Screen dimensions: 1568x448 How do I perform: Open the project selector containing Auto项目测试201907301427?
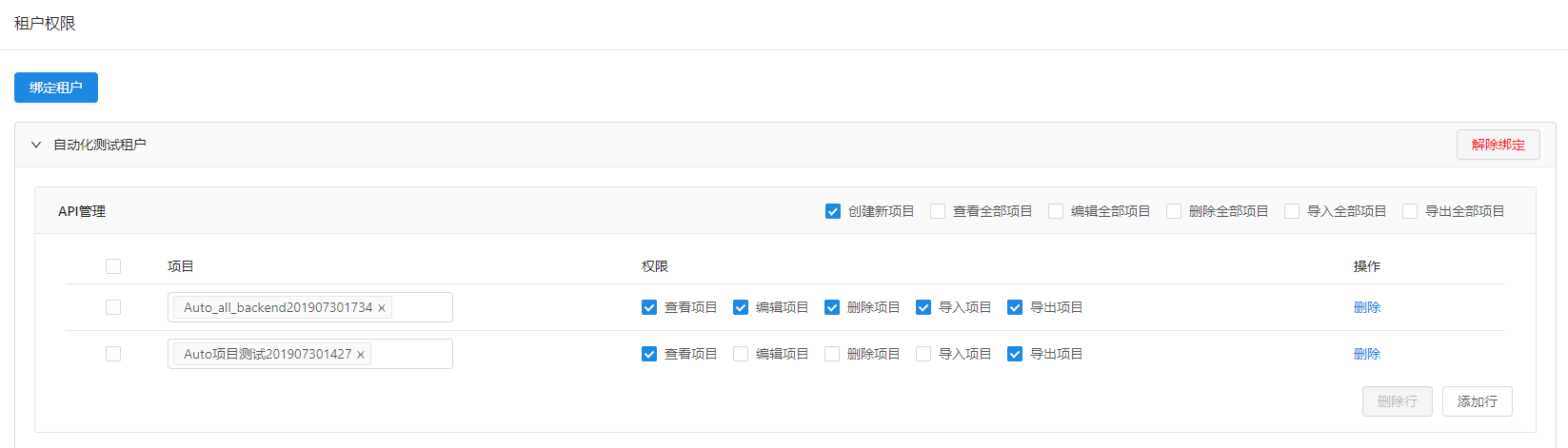tap(409, 354)
